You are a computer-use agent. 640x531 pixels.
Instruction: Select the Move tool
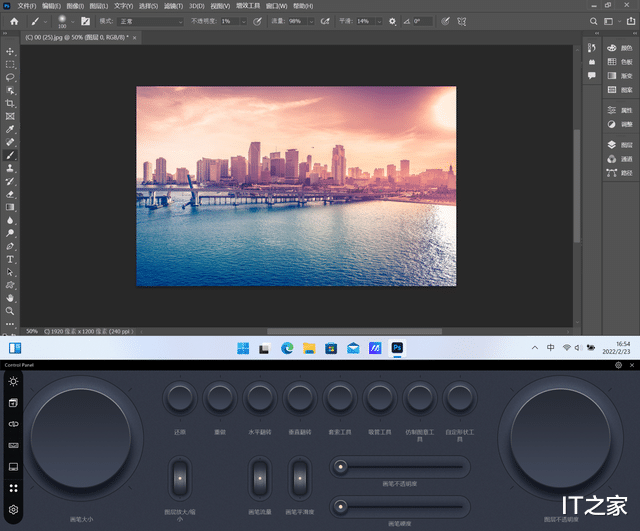click(x=10, y=50)
